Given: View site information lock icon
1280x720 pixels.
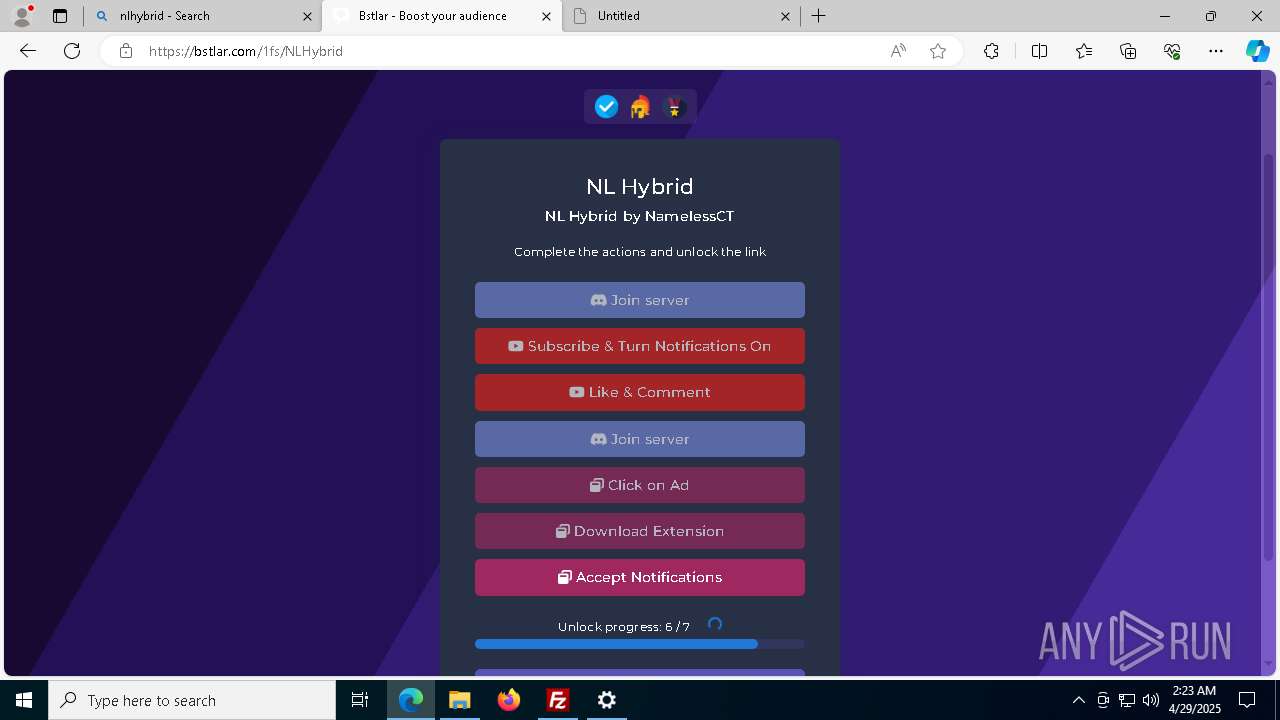Looking at the screenshot, I should 126,51.
